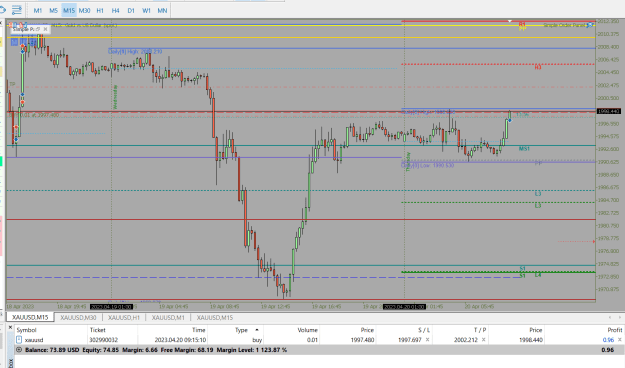Switch chart timeframe to M5
Image resolution: width=625 pixels, height=368 pixels.
pyautogui.click(x=53, y=10)
